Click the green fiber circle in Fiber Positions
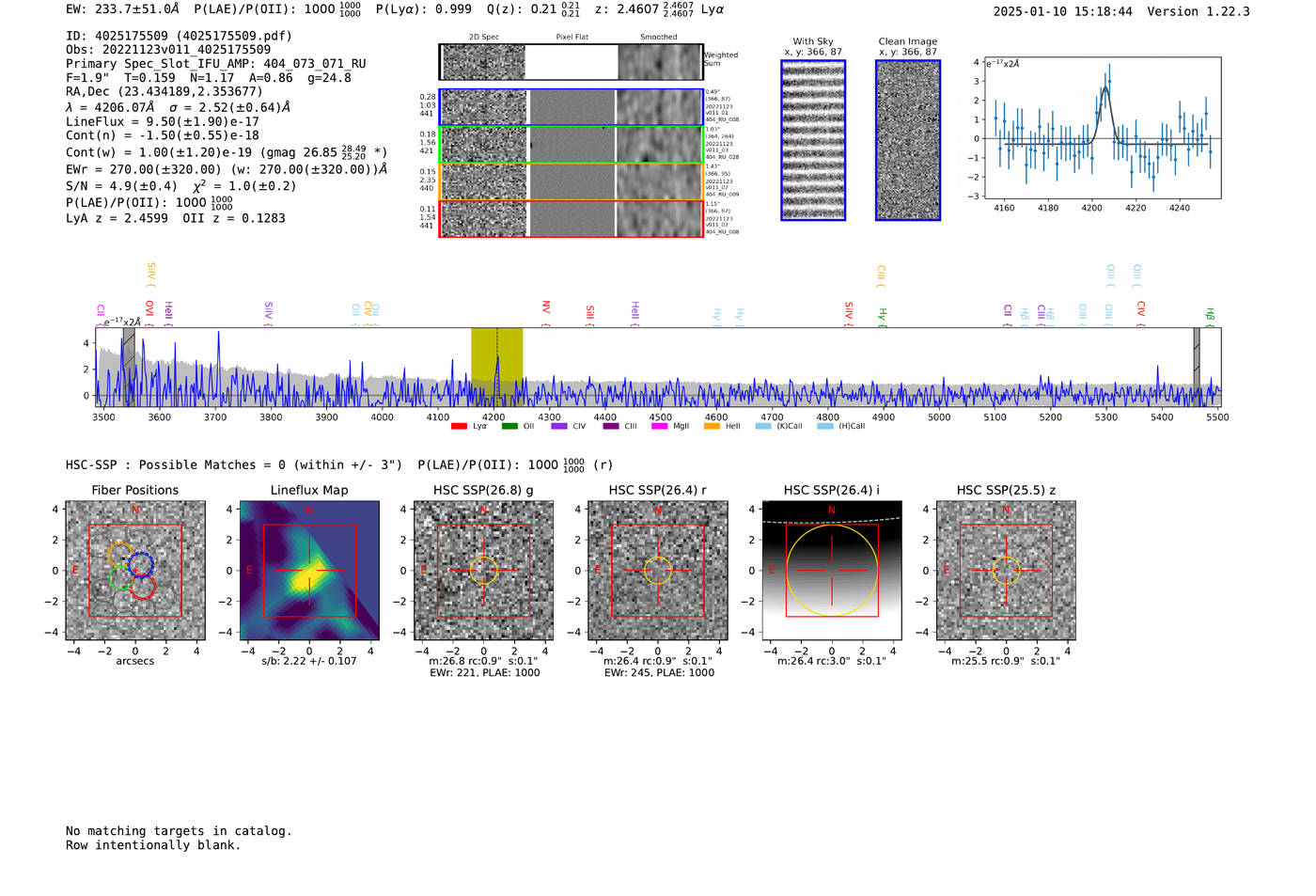Screen dimensions: 1316x896 (x=121, y=577)
